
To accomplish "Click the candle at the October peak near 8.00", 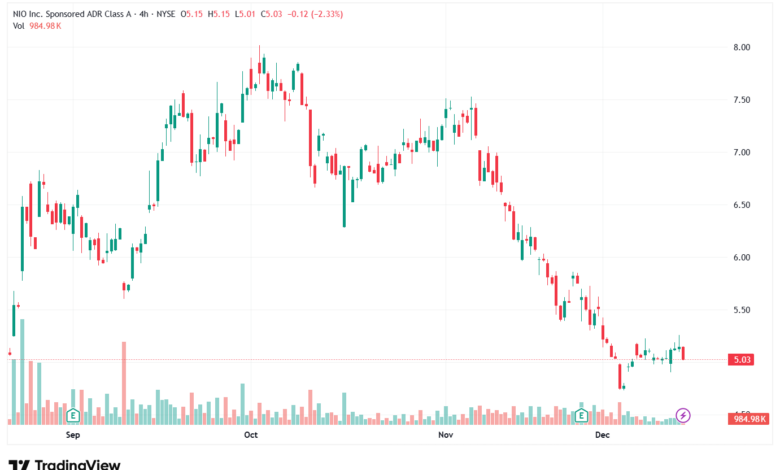I will 259,62.
